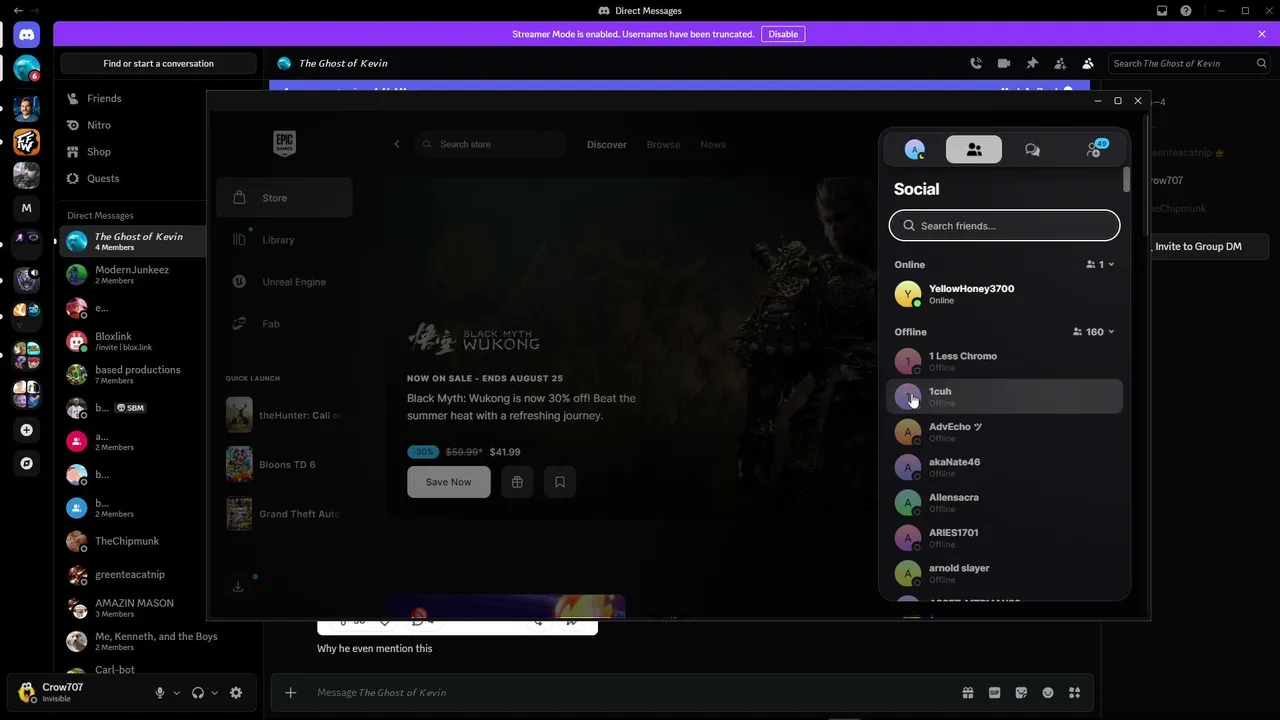Screen dimensions: 1280x720
Task: Open Epic social profile avatar tab
Action: point(914,150)
